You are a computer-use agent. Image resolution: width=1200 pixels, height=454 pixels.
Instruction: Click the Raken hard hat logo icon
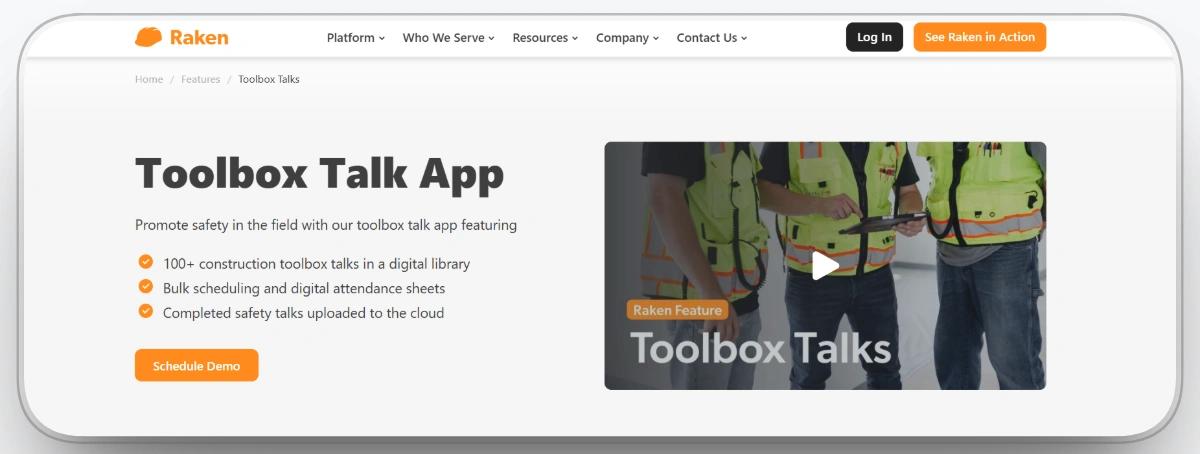(148, 37)
